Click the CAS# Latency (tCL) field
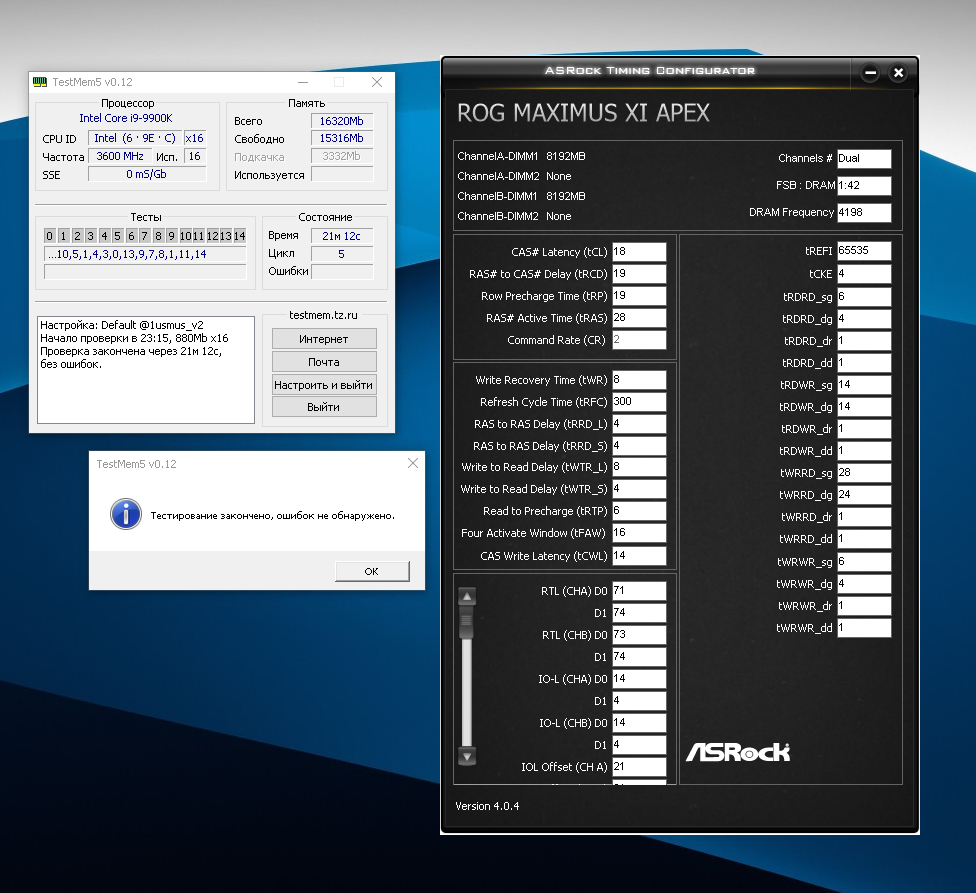Screen dimensions: 976x893 coord(639,251)
